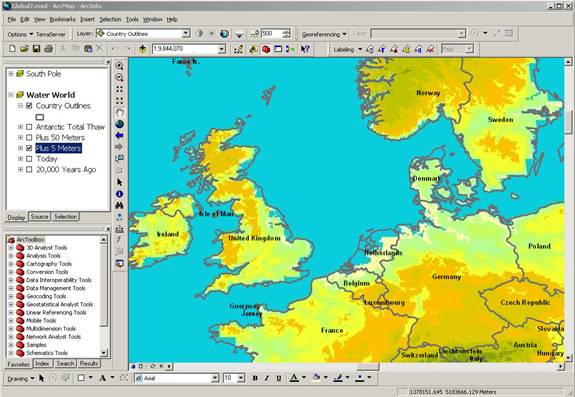This screenshot has width=575, height=397.
Task: Click the What's This help icon
Action: pyautogui.click(x=305, y=49)
